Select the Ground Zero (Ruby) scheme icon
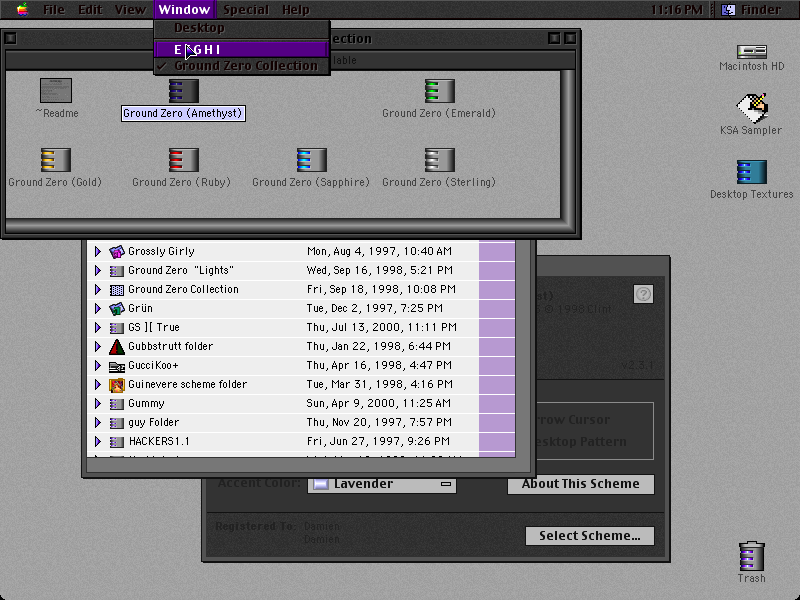 tap(184, 160)
